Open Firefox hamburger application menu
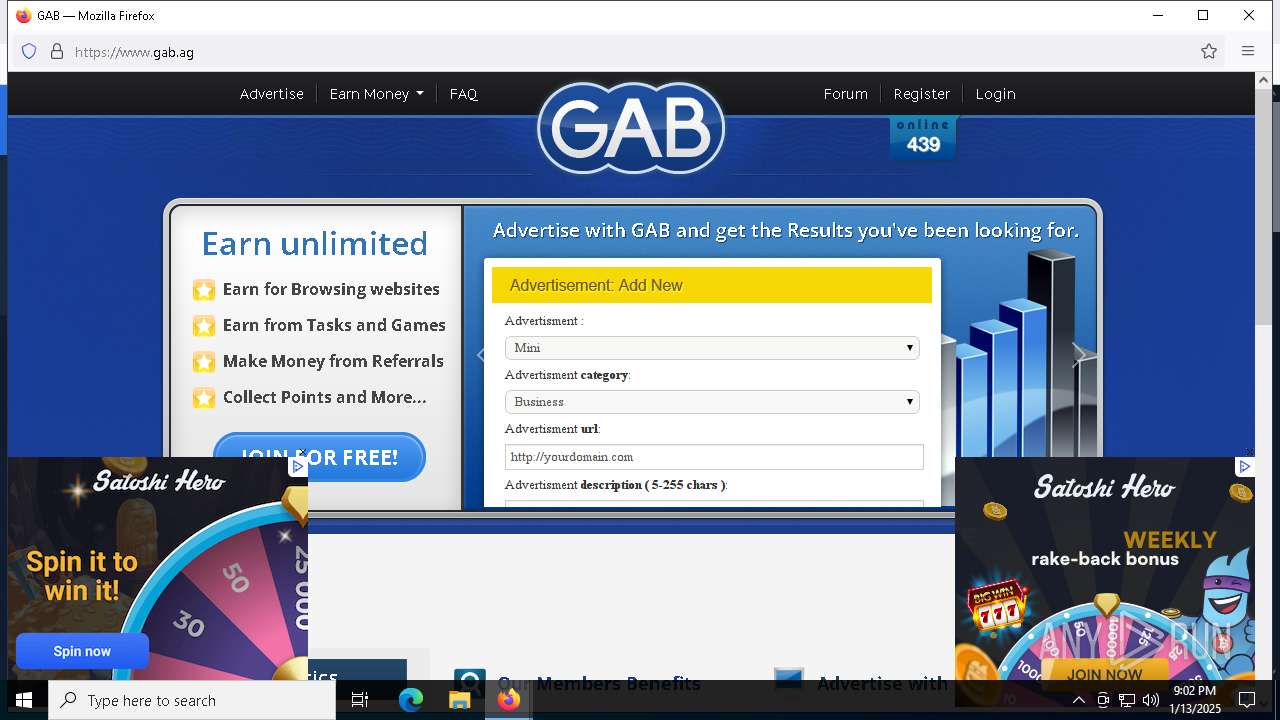The height and width of the screenshot is (720, 1280). 1248,51
